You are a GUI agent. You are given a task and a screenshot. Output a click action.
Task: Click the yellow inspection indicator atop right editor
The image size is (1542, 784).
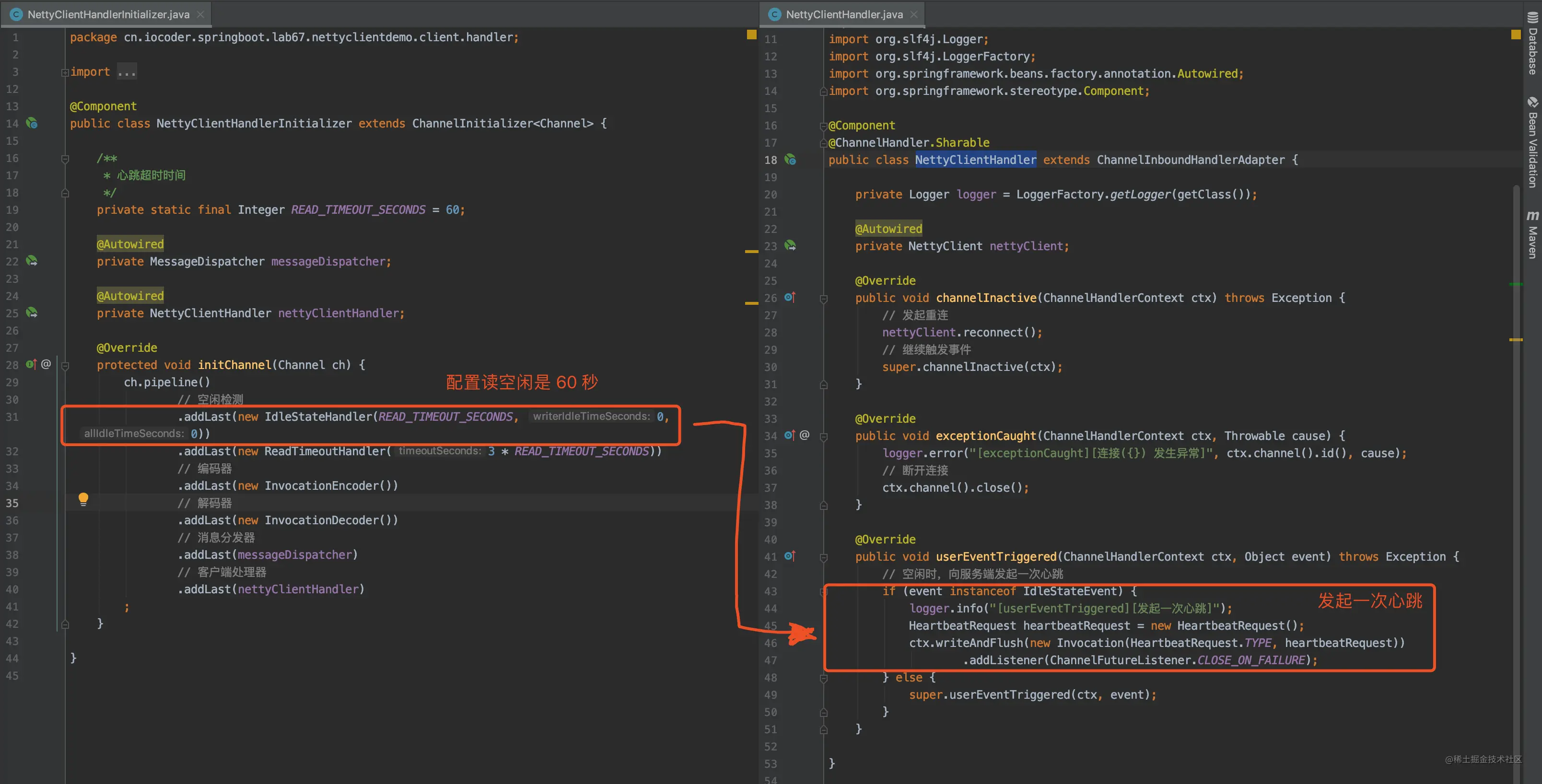tap(1516, 35)
